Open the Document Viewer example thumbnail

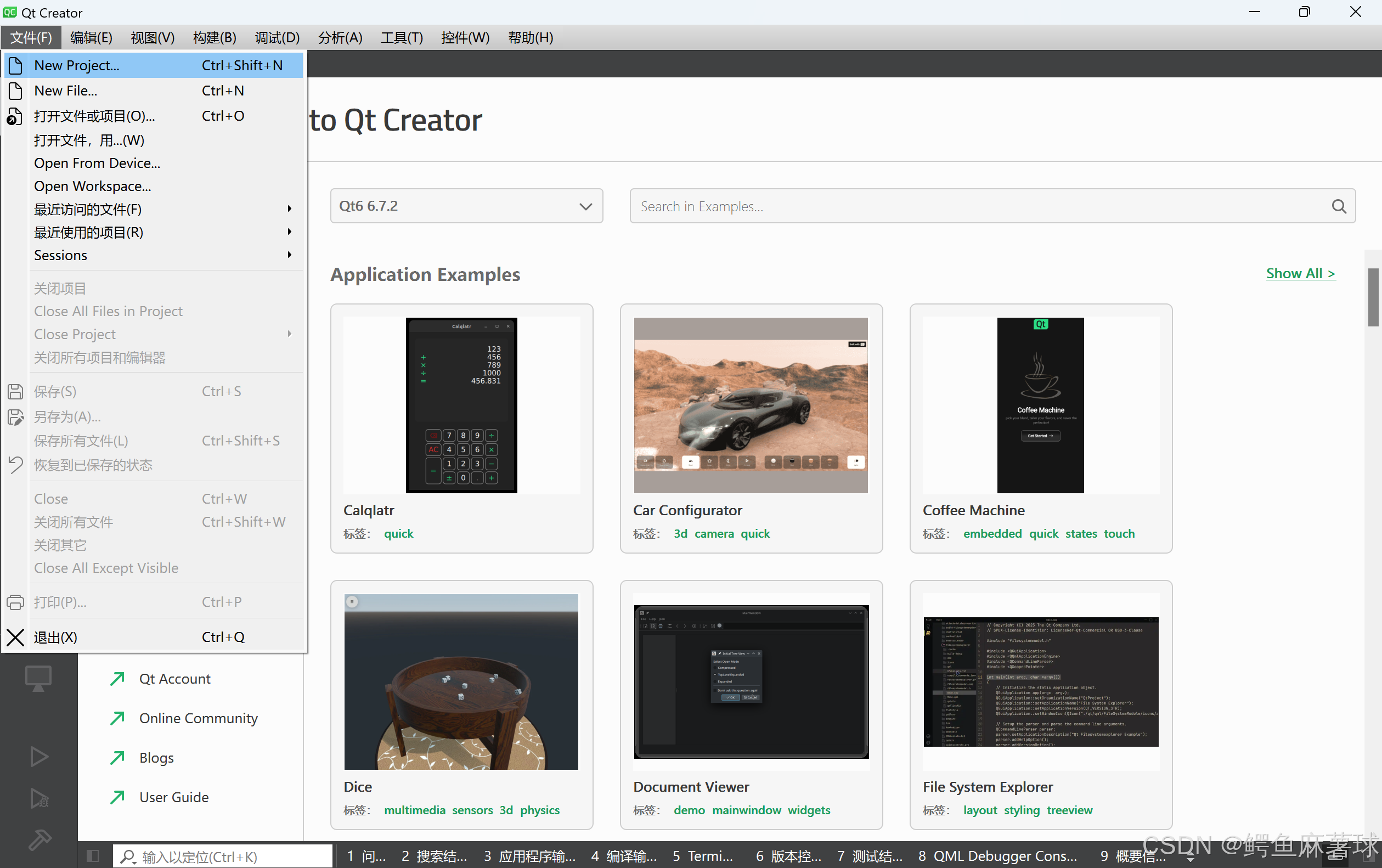point(751,681)
